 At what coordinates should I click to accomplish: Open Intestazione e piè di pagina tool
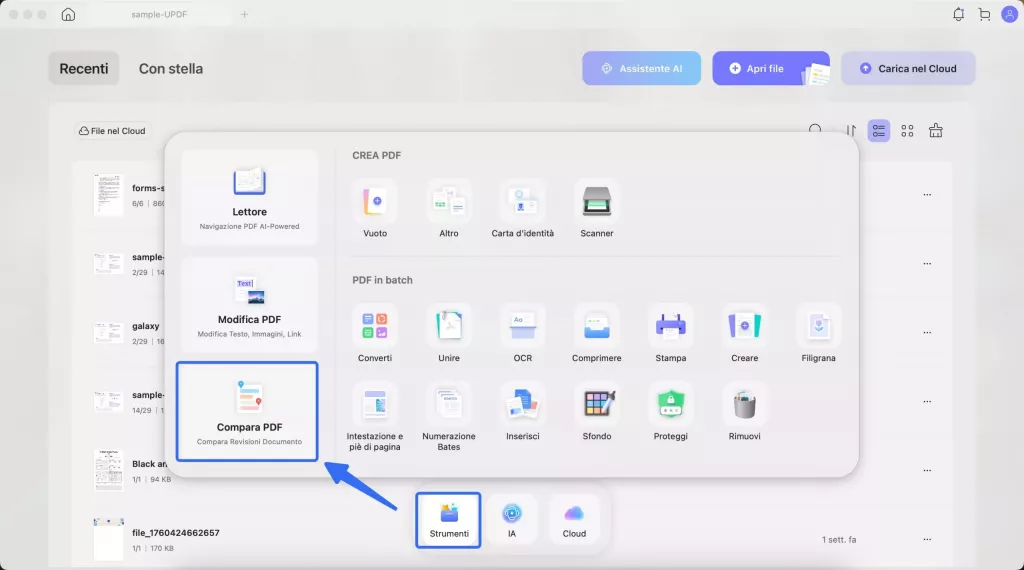[x=375, y=417]
